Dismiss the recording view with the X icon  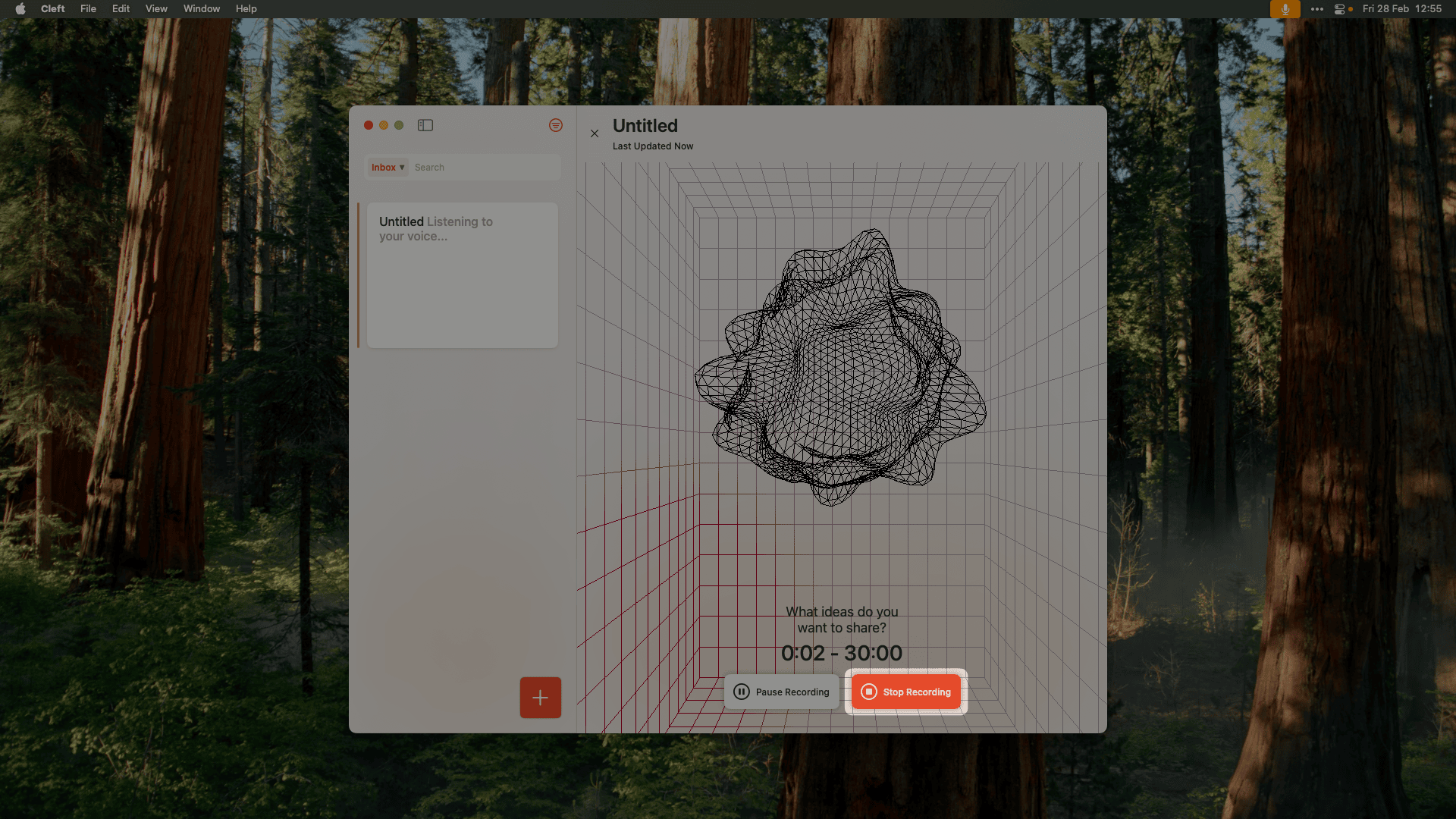tap(595, 133)
